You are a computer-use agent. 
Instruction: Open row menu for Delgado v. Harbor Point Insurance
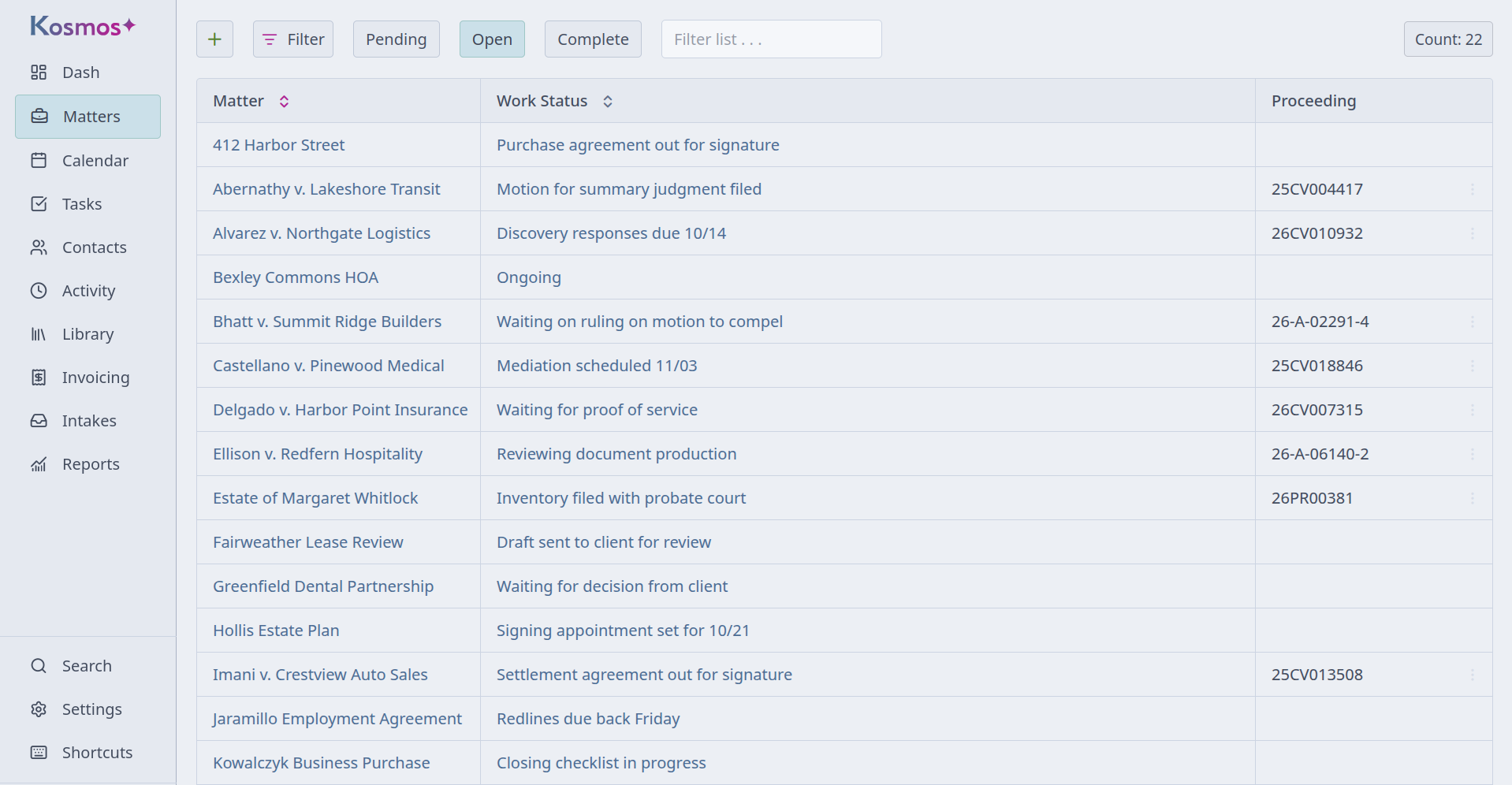coord(1472,410)
